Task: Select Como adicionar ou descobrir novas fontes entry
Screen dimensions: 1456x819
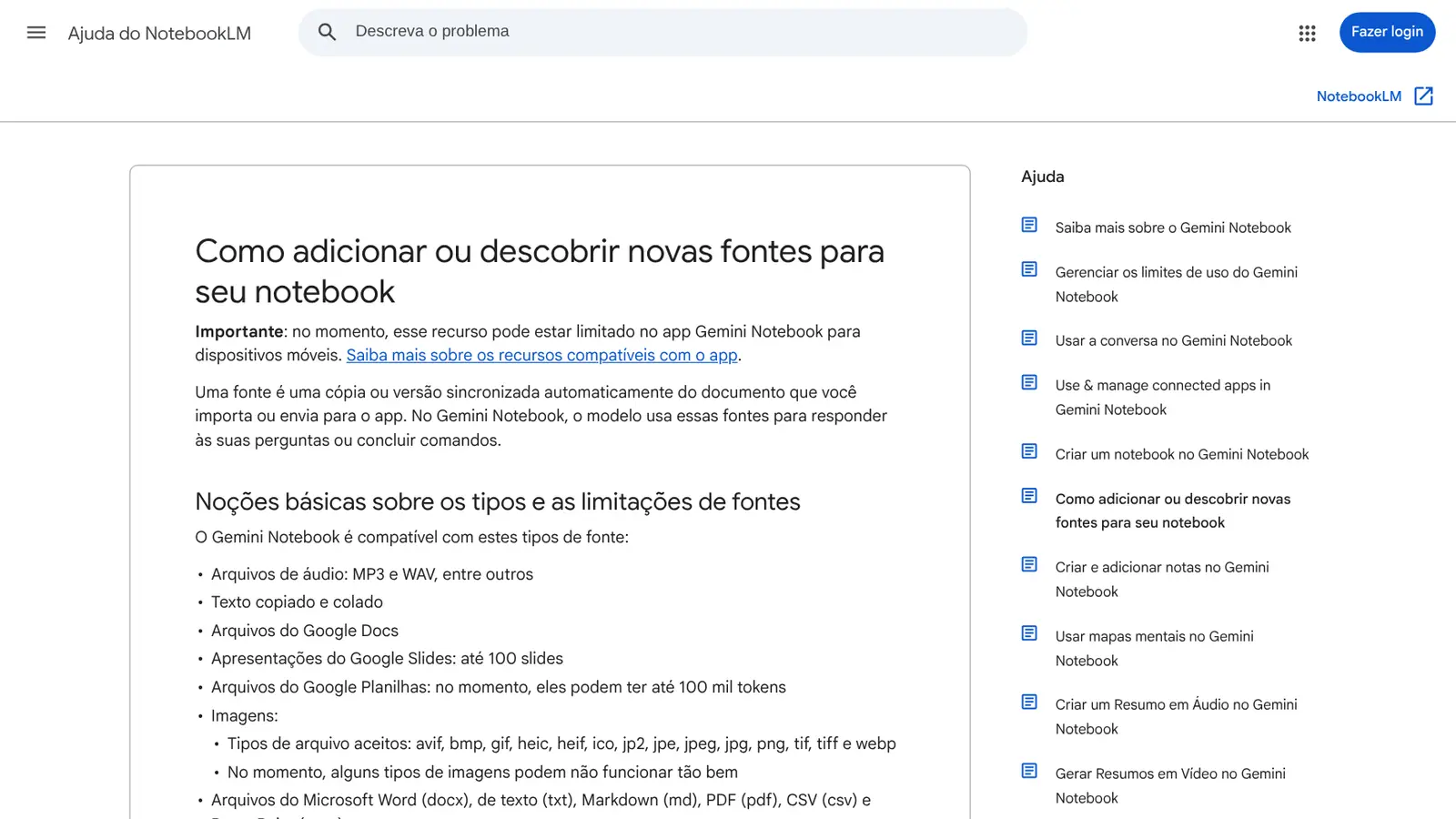Action: pos(1173,511)
